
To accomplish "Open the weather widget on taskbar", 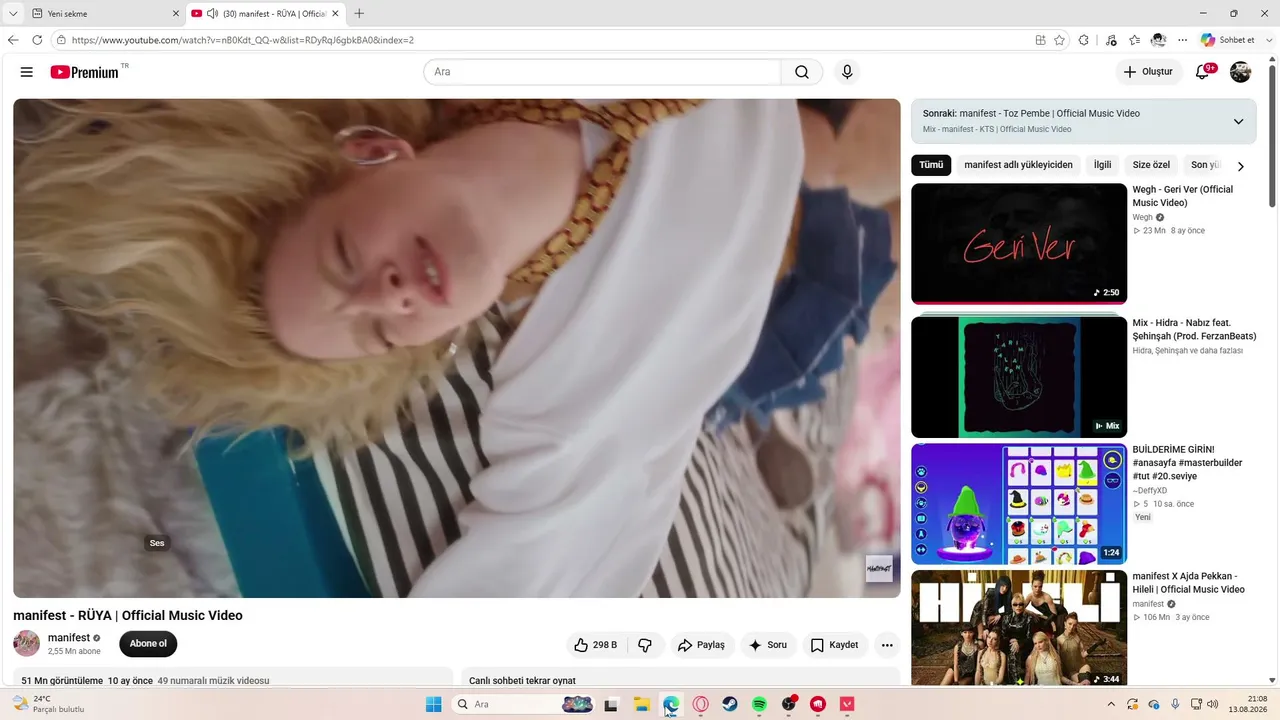I will coord(48,704).
